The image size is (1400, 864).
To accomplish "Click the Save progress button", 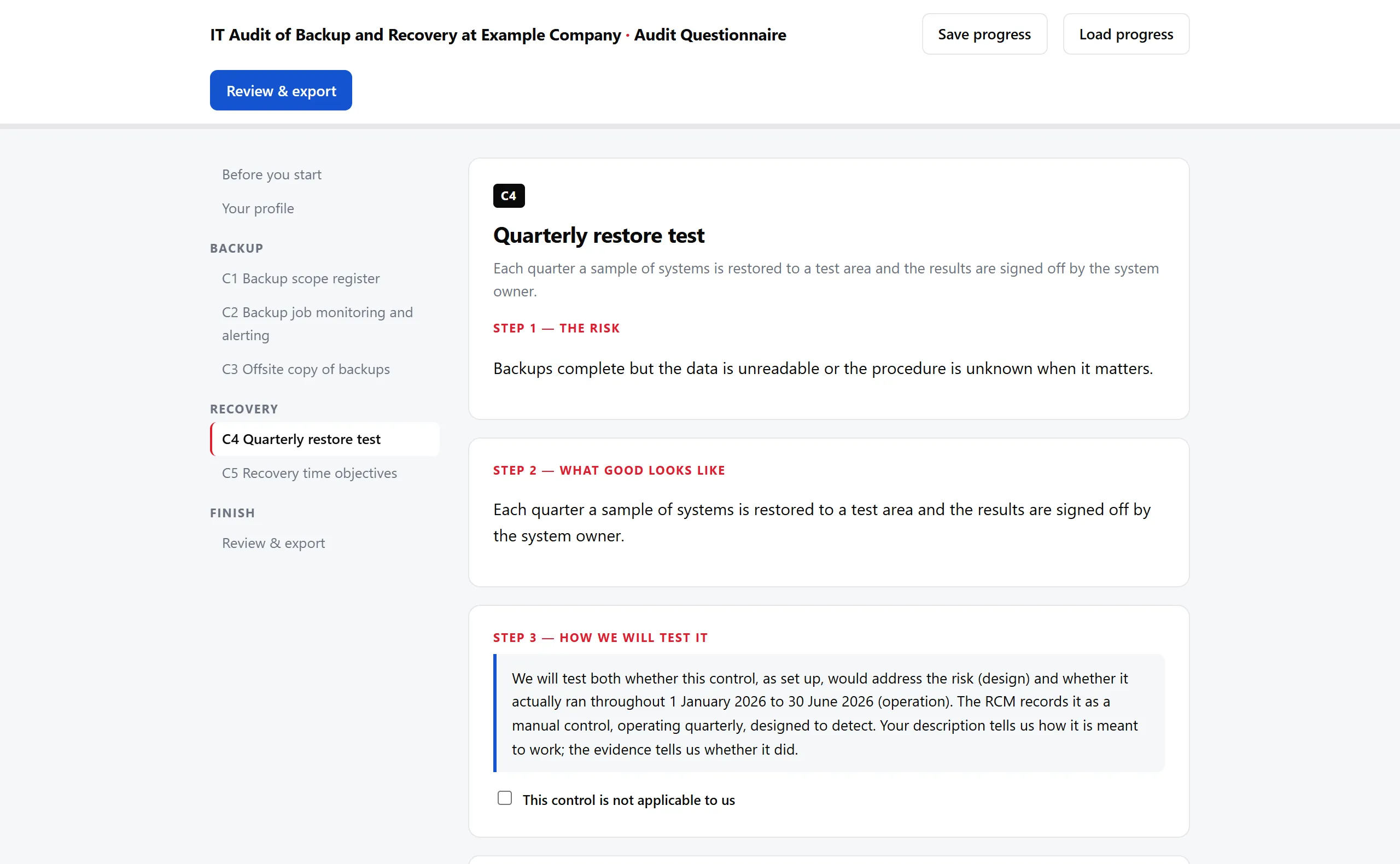I will pyautogui.click(x=984, y=34).
